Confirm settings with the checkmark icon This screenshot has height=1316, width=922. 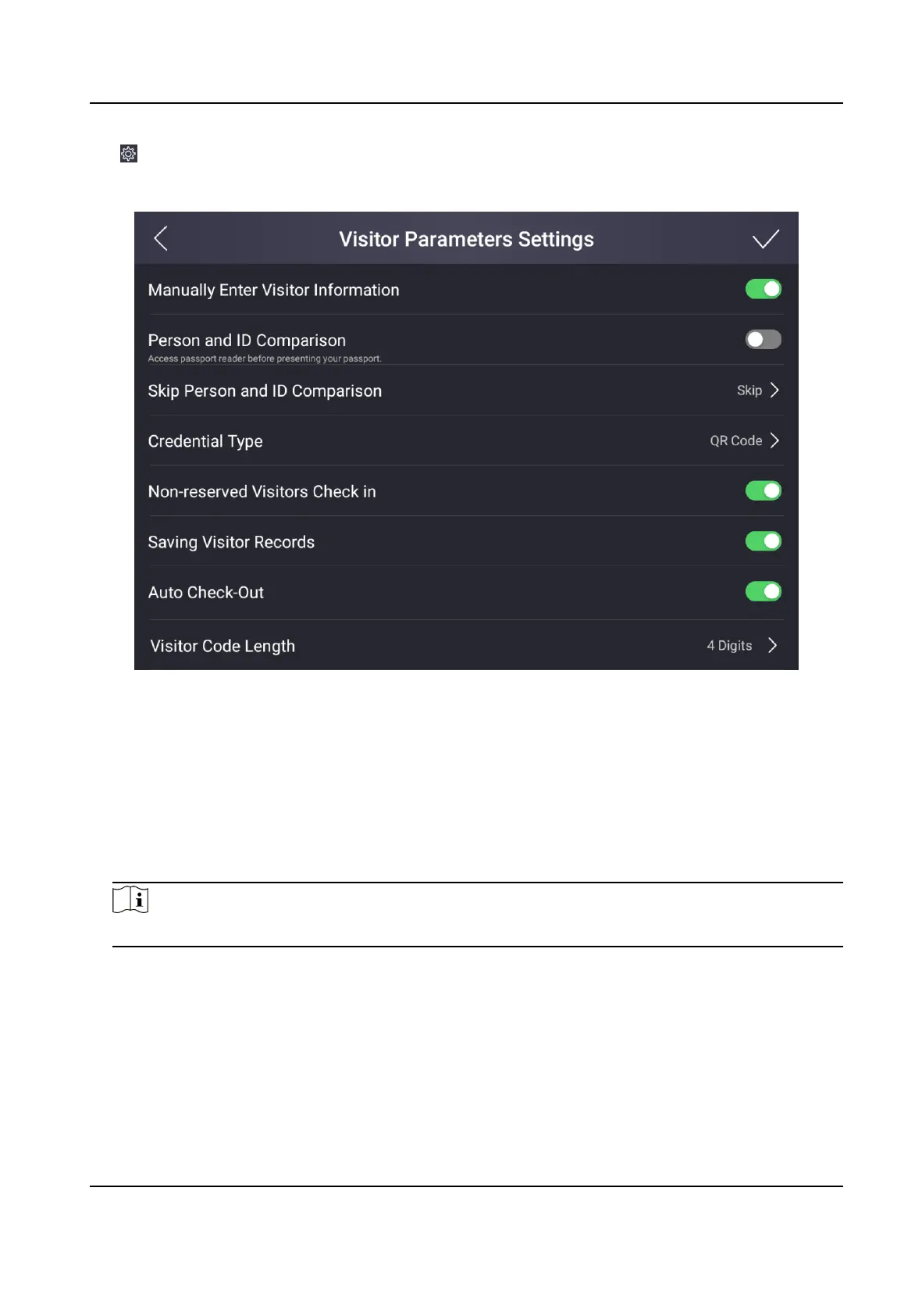pyautogui.click(x=765, y=239)
